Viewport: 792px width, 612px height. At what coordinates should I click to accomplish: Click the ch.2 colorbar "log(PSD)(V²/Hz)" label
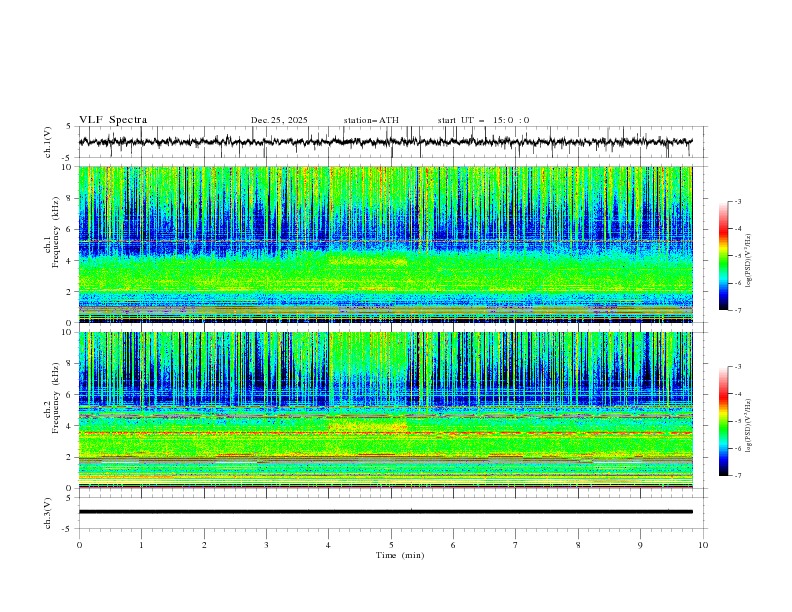[x=748, y=425]
